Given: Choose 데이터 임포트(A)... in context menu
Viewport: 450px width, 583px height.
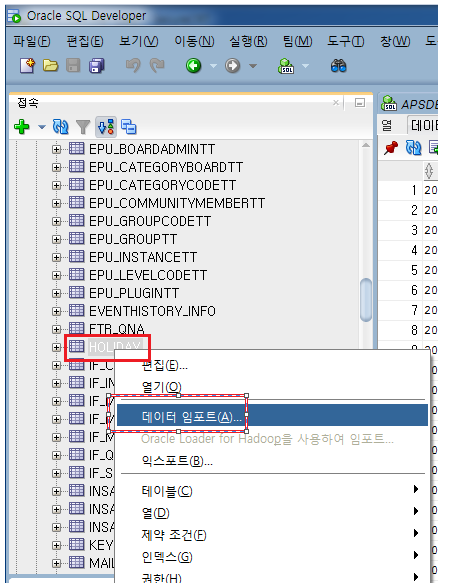Looking at the screenshot, I should coord(272,415).
